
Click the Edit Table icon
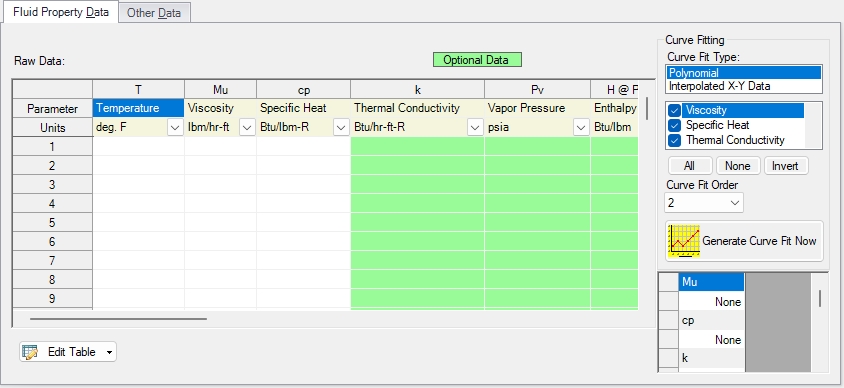(x=30, y=352)
